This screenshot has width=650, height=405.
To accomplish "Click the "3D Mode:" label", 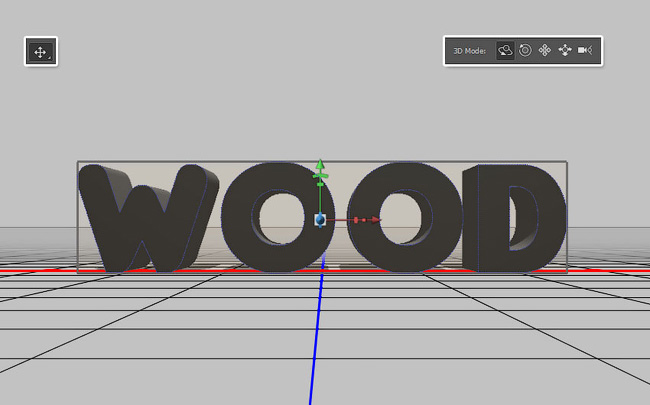I will (x=469, y=51).
